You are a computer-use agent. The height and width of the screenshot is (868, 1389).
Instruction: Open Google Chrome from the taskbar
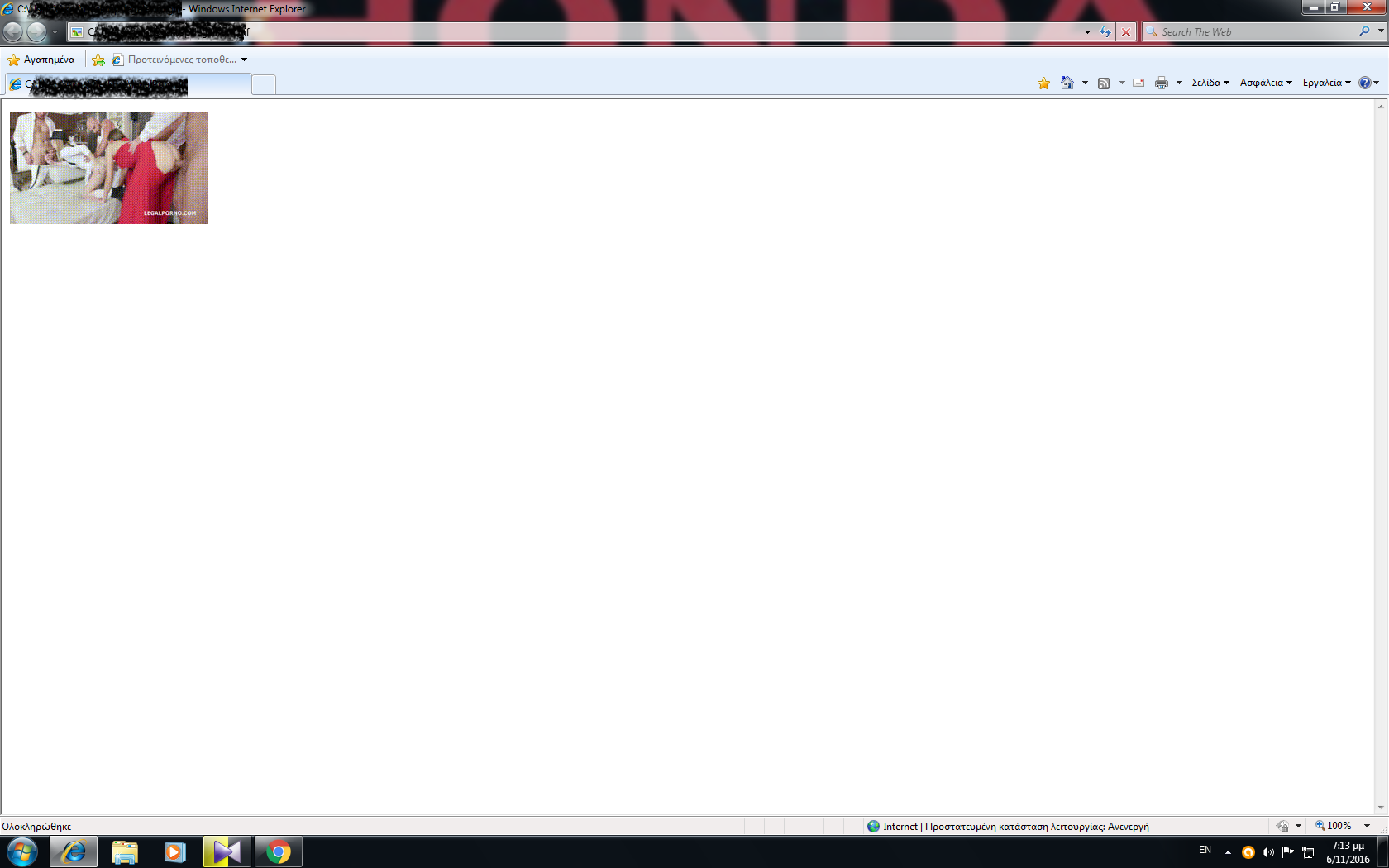(x=279, y=851)
